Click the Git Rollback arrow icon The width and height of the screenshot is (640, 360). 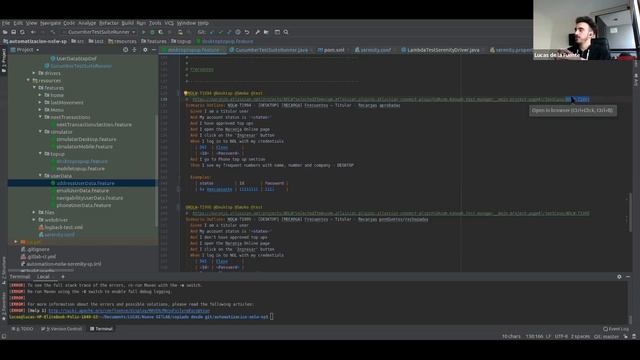[247, 32]
